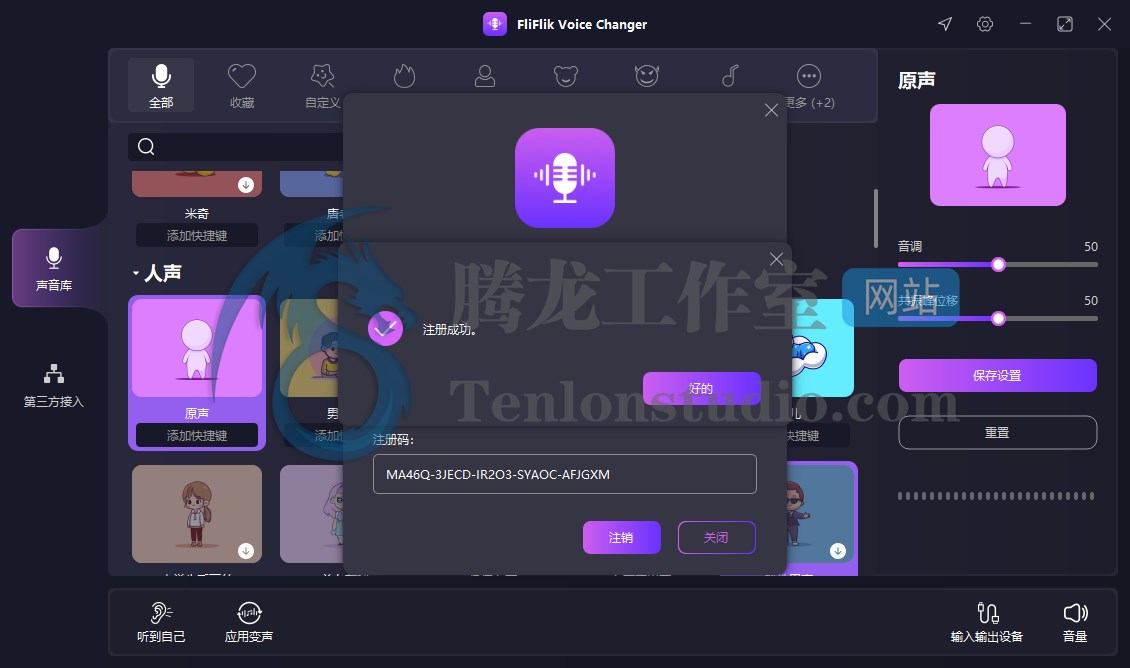Open the 音量 volume control
The width and height of the screenshot is (1130, 668).
pyautogui.click(x=1075, y=623)
